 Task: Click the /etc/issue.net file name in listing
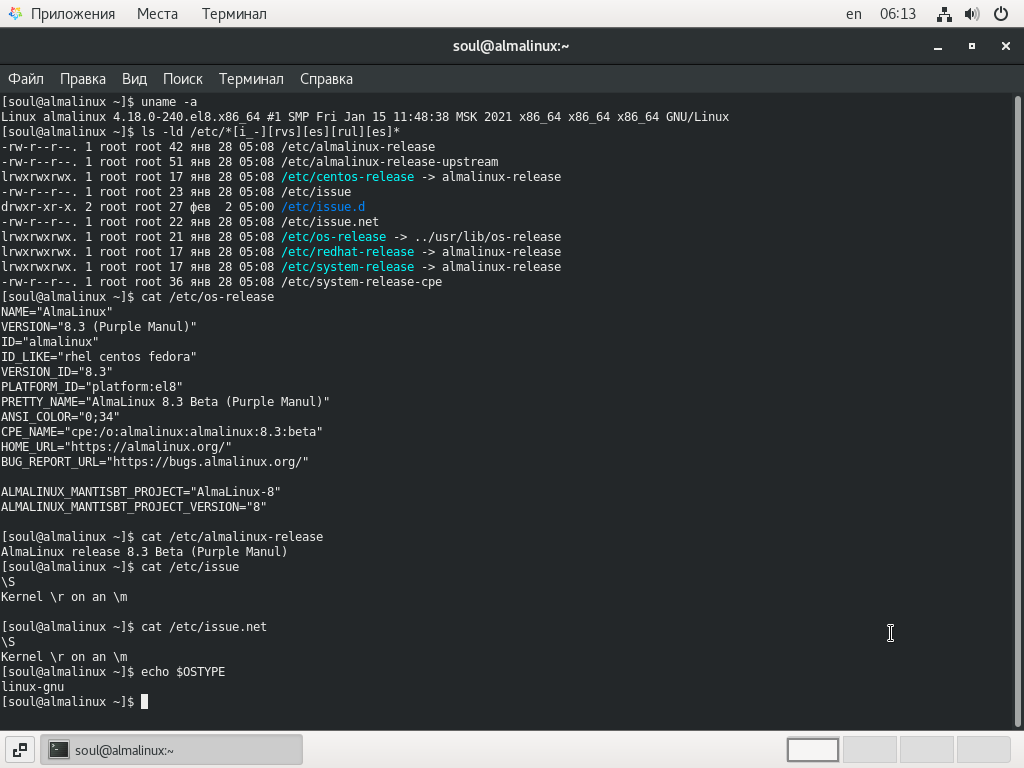coord(330,222)
